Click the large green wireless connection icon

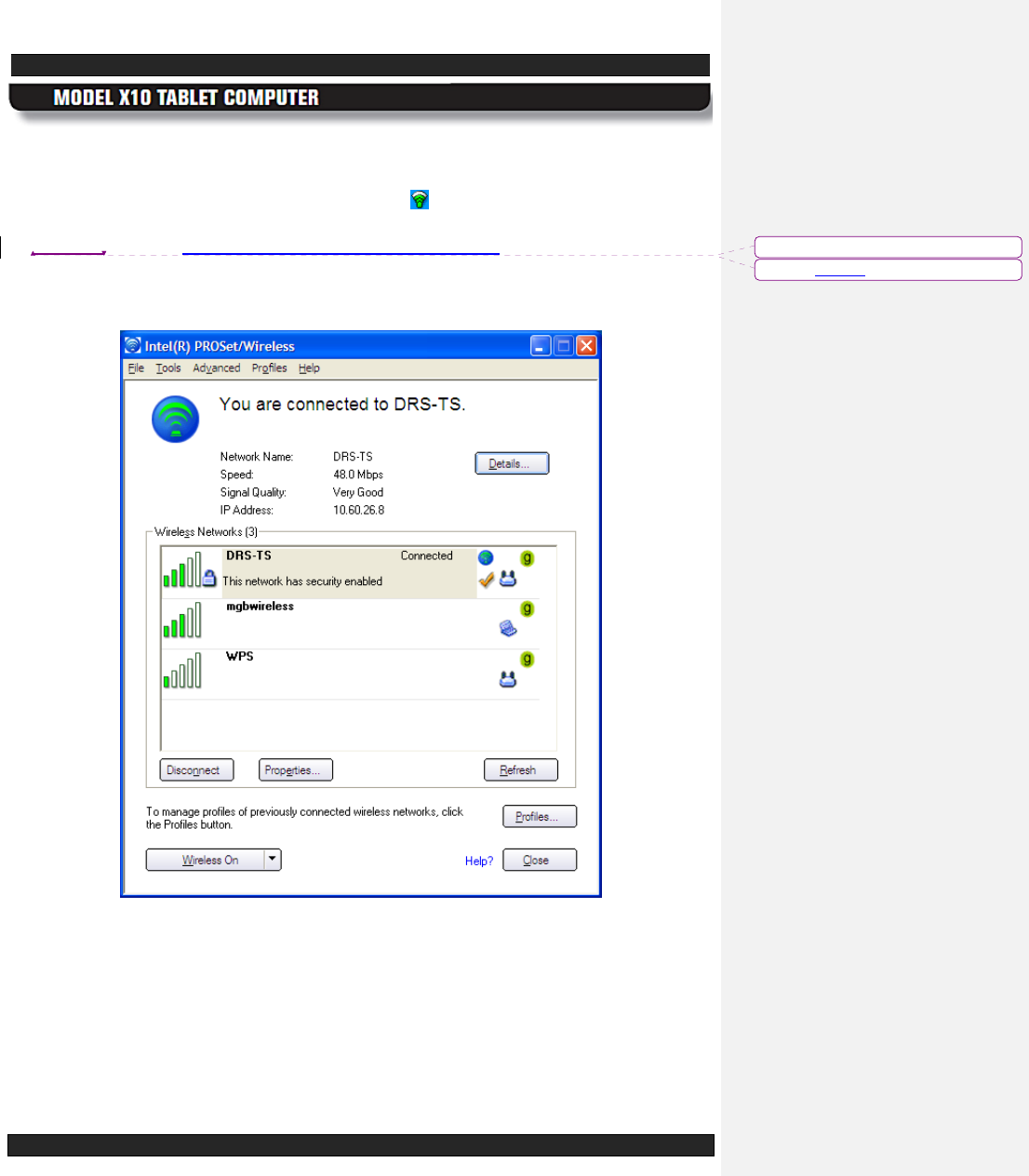point(176,419)
